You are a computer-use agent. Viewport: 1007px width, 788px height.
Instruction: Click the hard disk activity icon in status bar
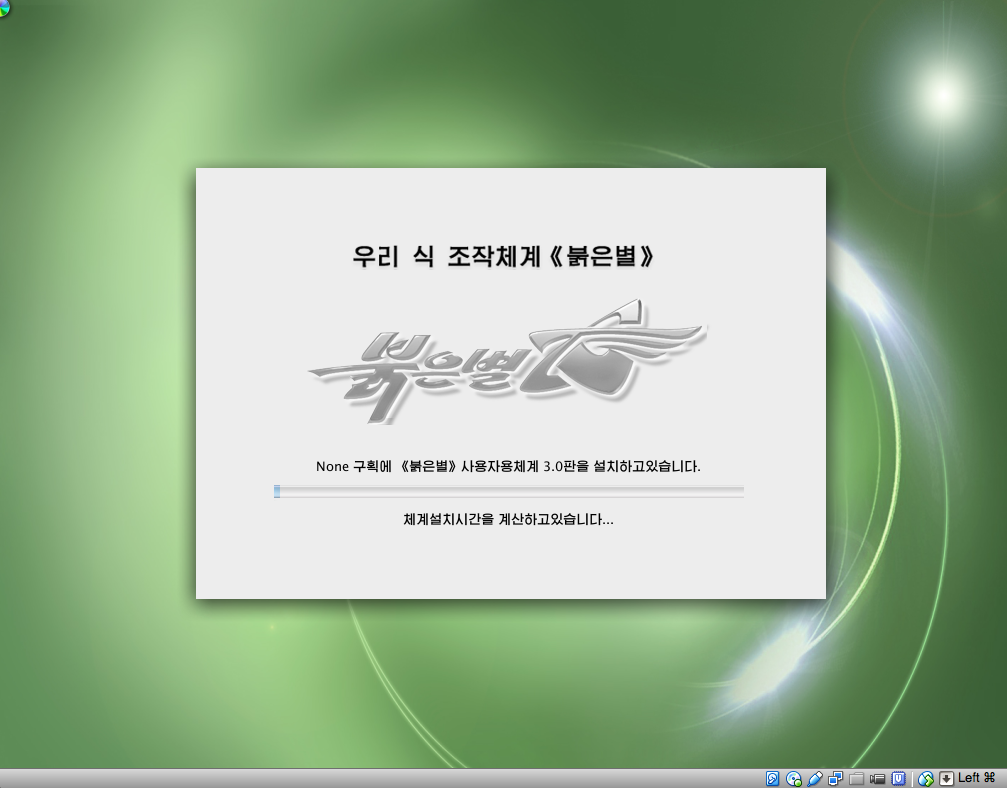point(773,779)
